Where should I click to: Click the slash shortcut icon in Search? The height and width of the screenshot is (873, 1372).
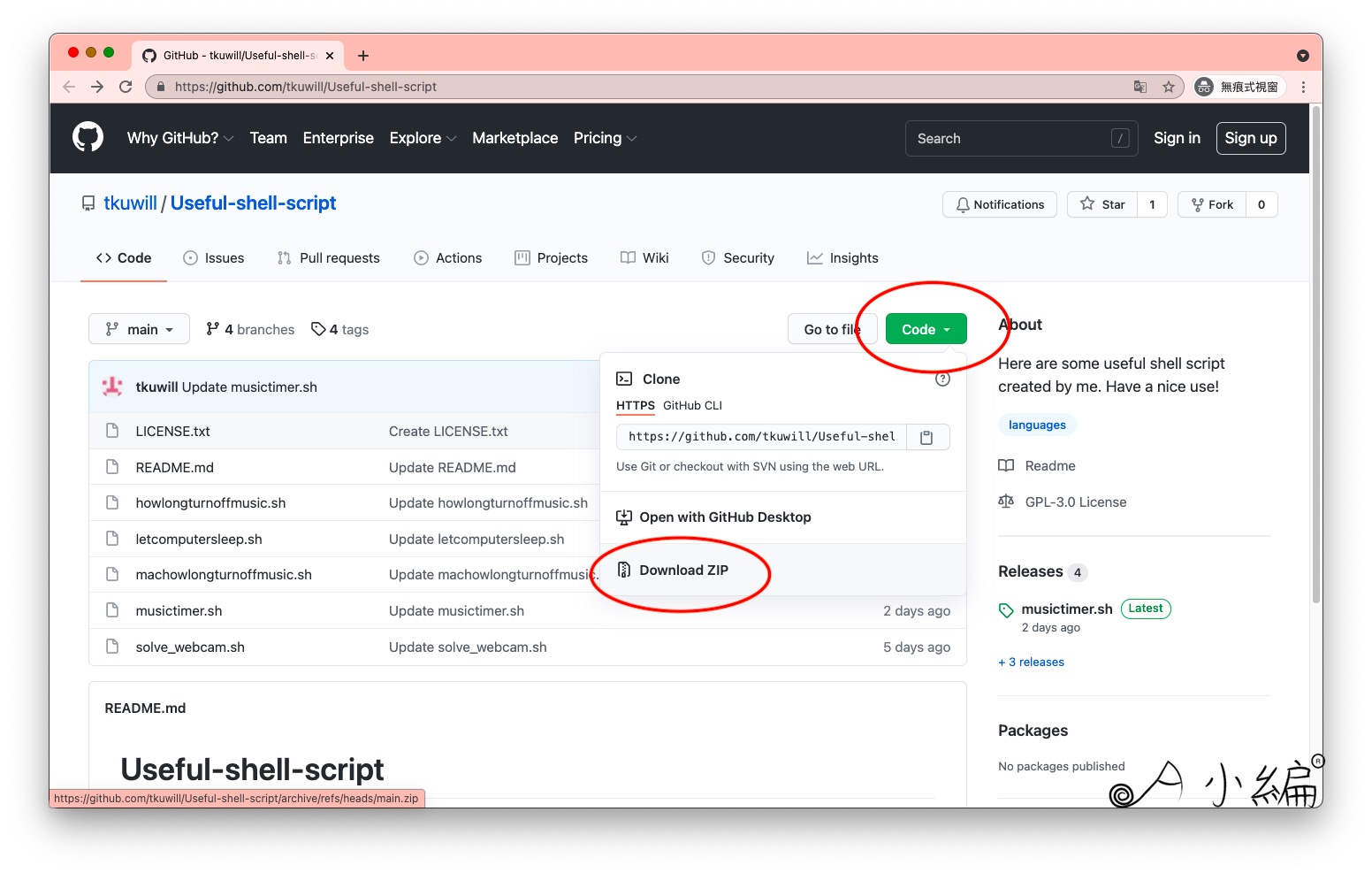(1120, 138)
